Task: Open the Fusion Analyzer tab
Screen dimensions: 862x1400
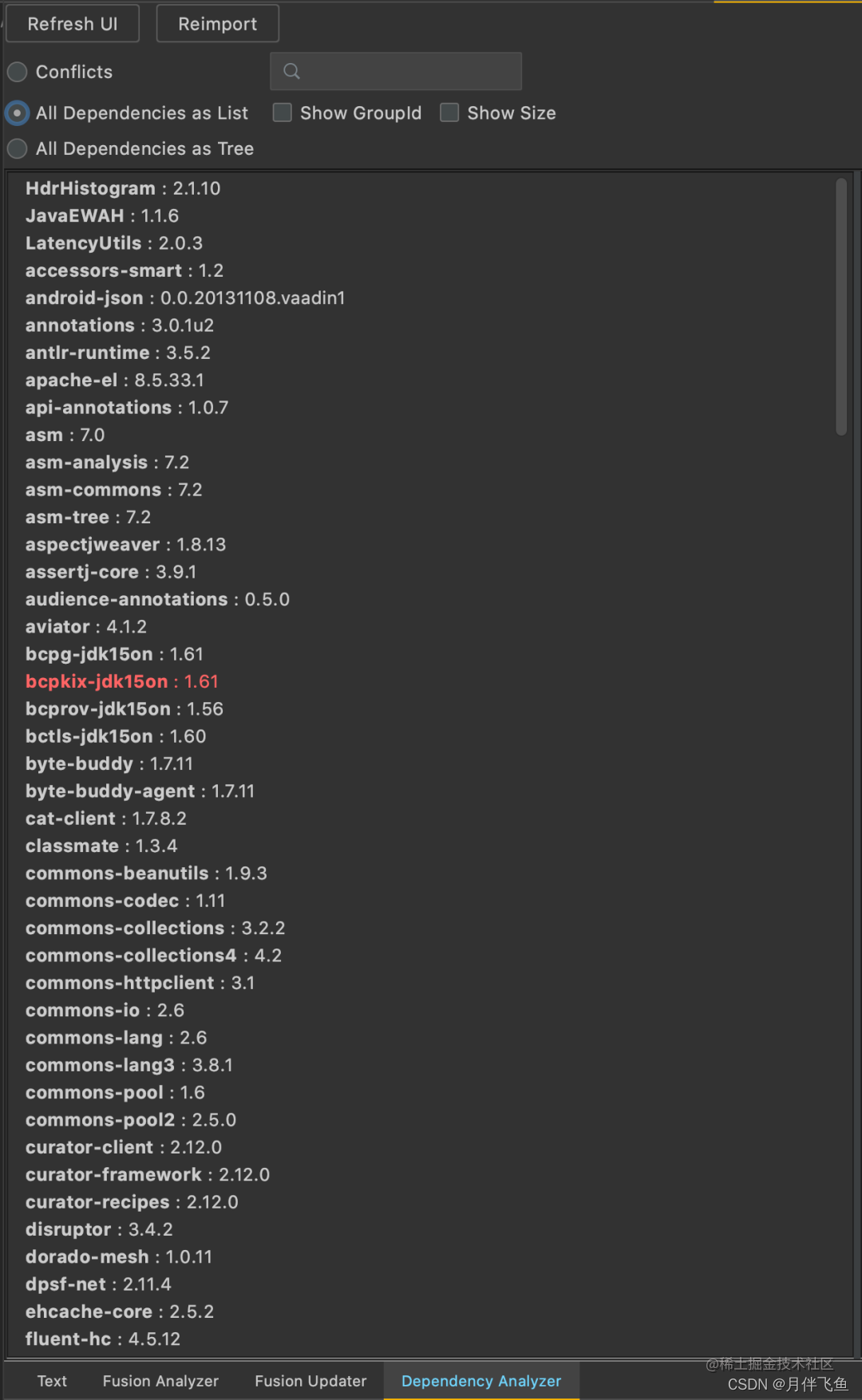Action: [160, 1381]
